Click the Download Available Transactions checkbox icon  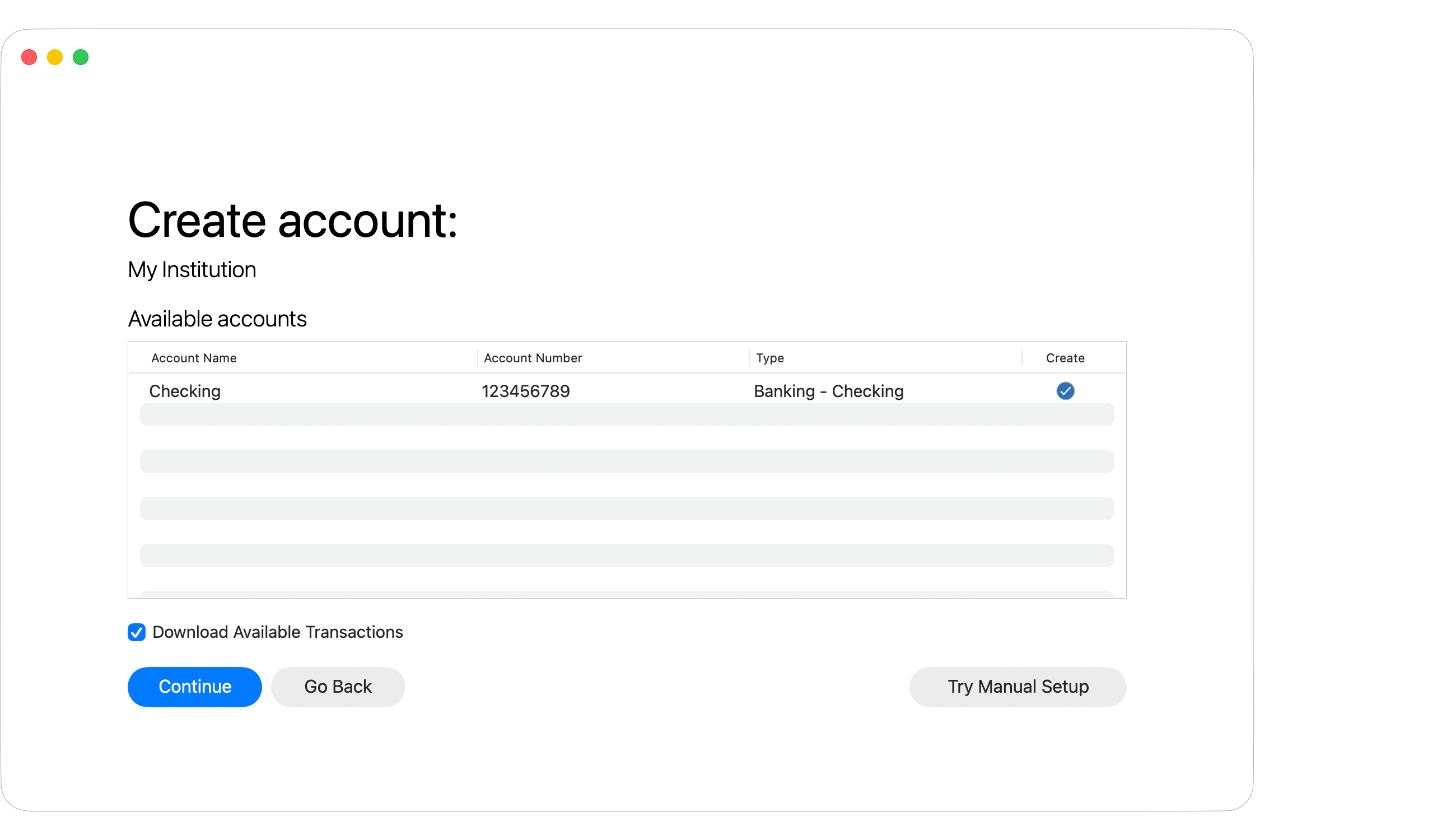(x=136, y=632)
